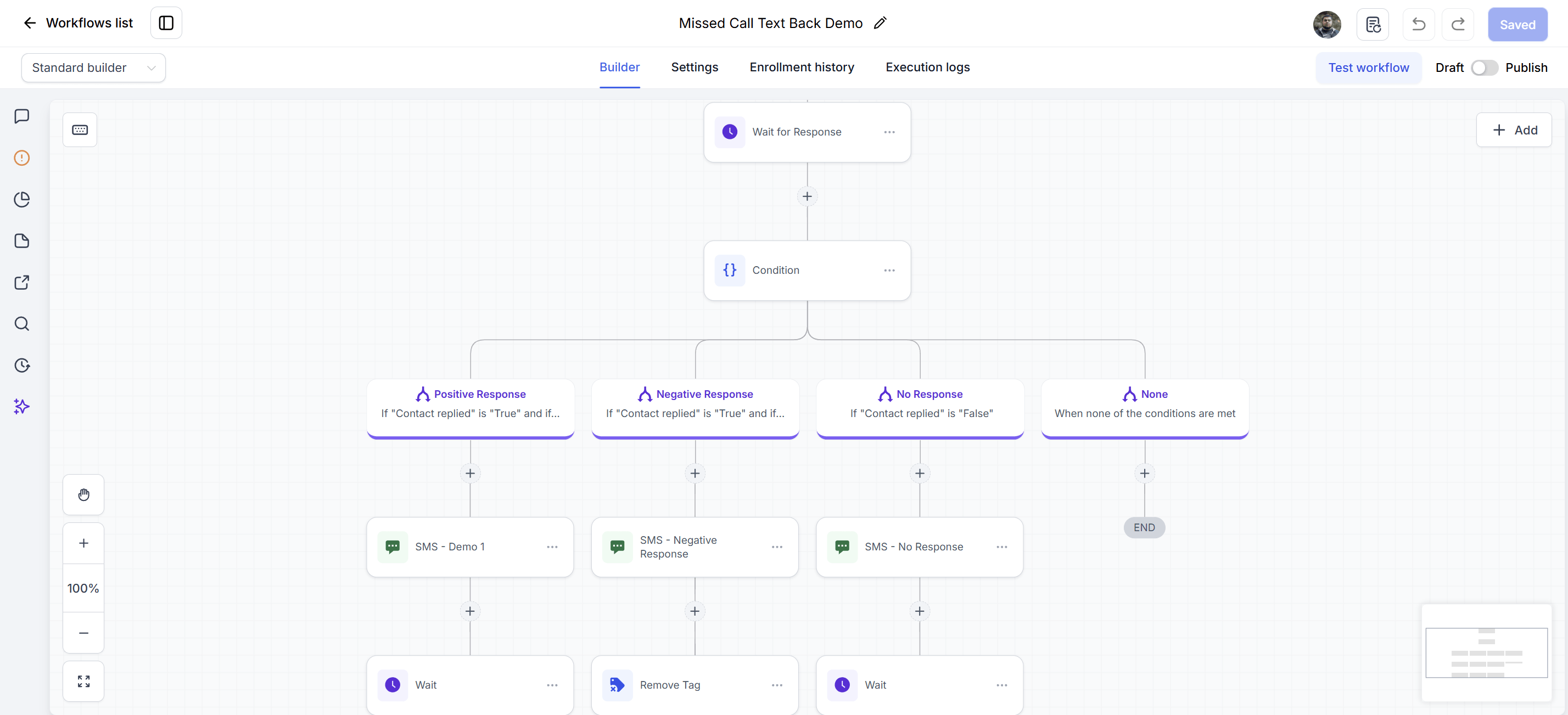Open the Standard builder dropdown

[x=93, y=67]
